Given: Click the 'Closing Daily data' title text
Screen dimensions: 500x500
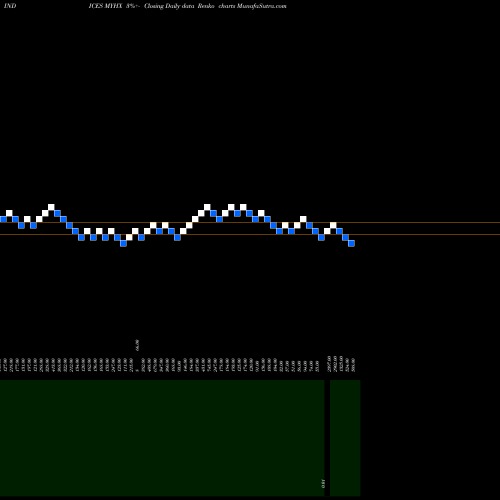Looking at the screenshot, I should pos(169,6).
